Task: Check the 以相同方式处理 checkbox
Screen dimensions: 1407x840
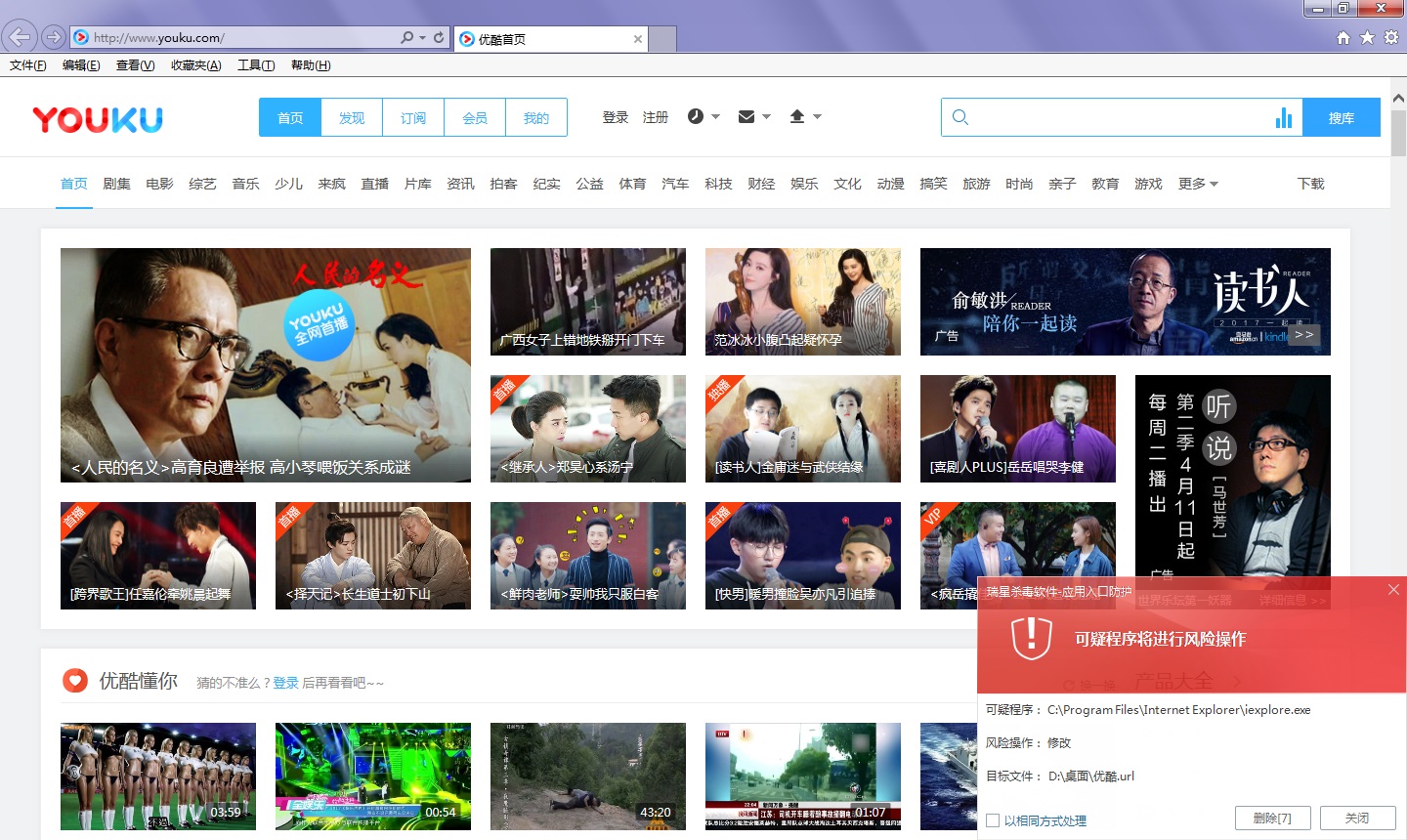Action: click(993, 820)
